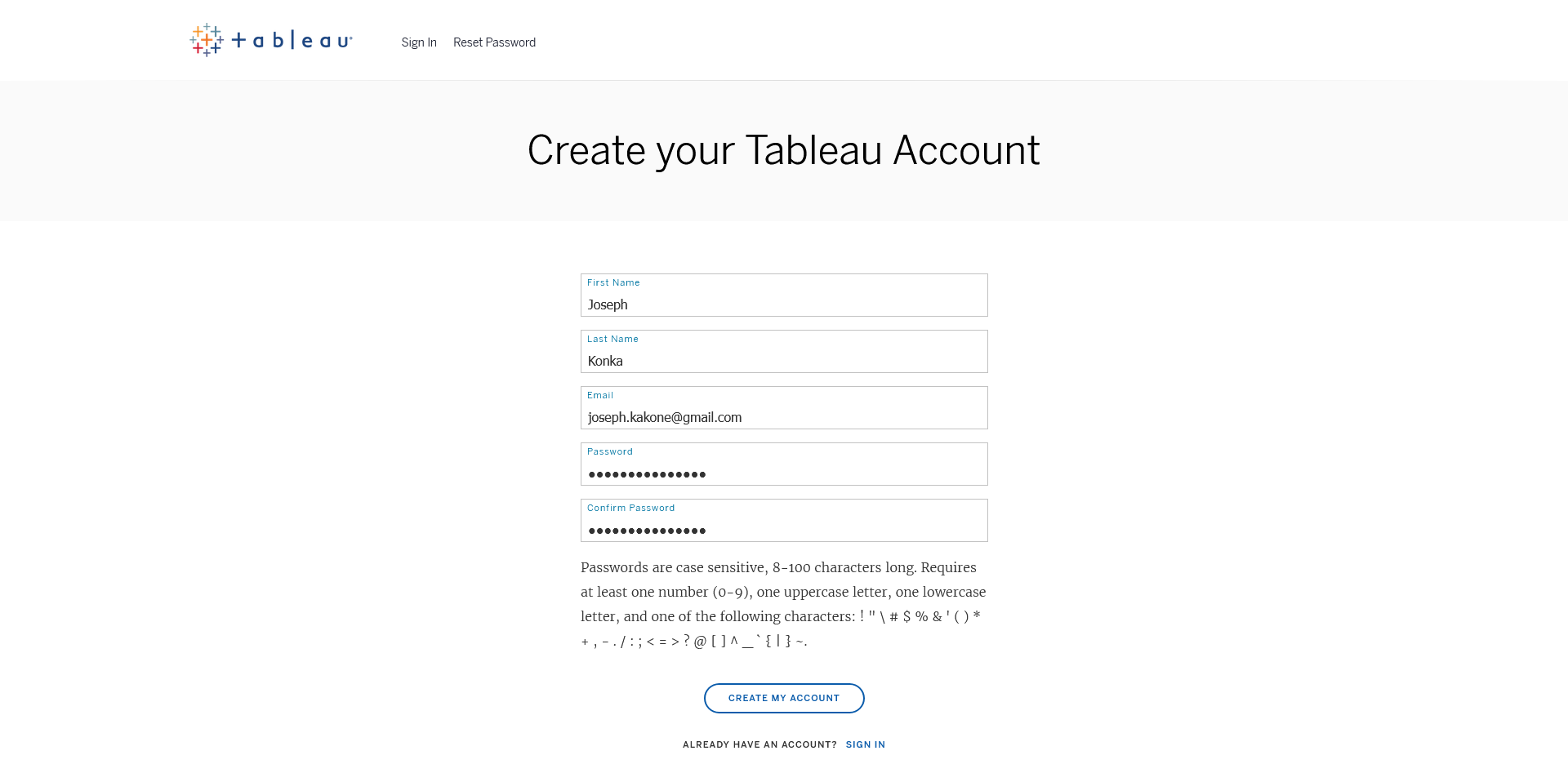The height and width of the screenshot is (773, 1568).
Task: Click the Tableau wordmark in the header
Action: pos(292,40)
